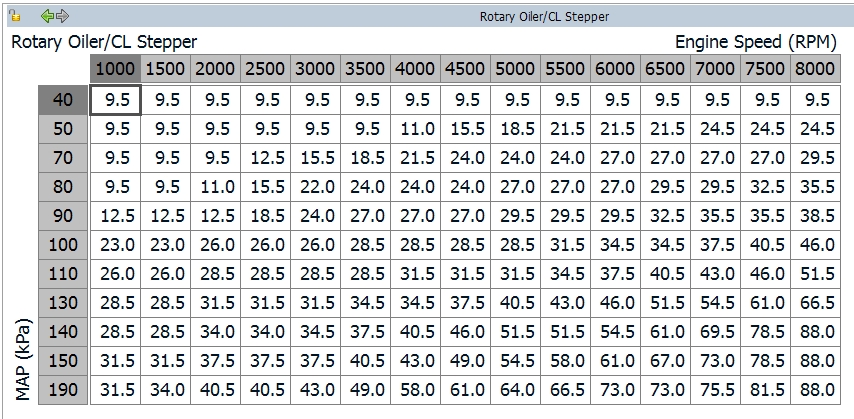
Task: Select the 90 kPa row header
Action: coord(63,216)
